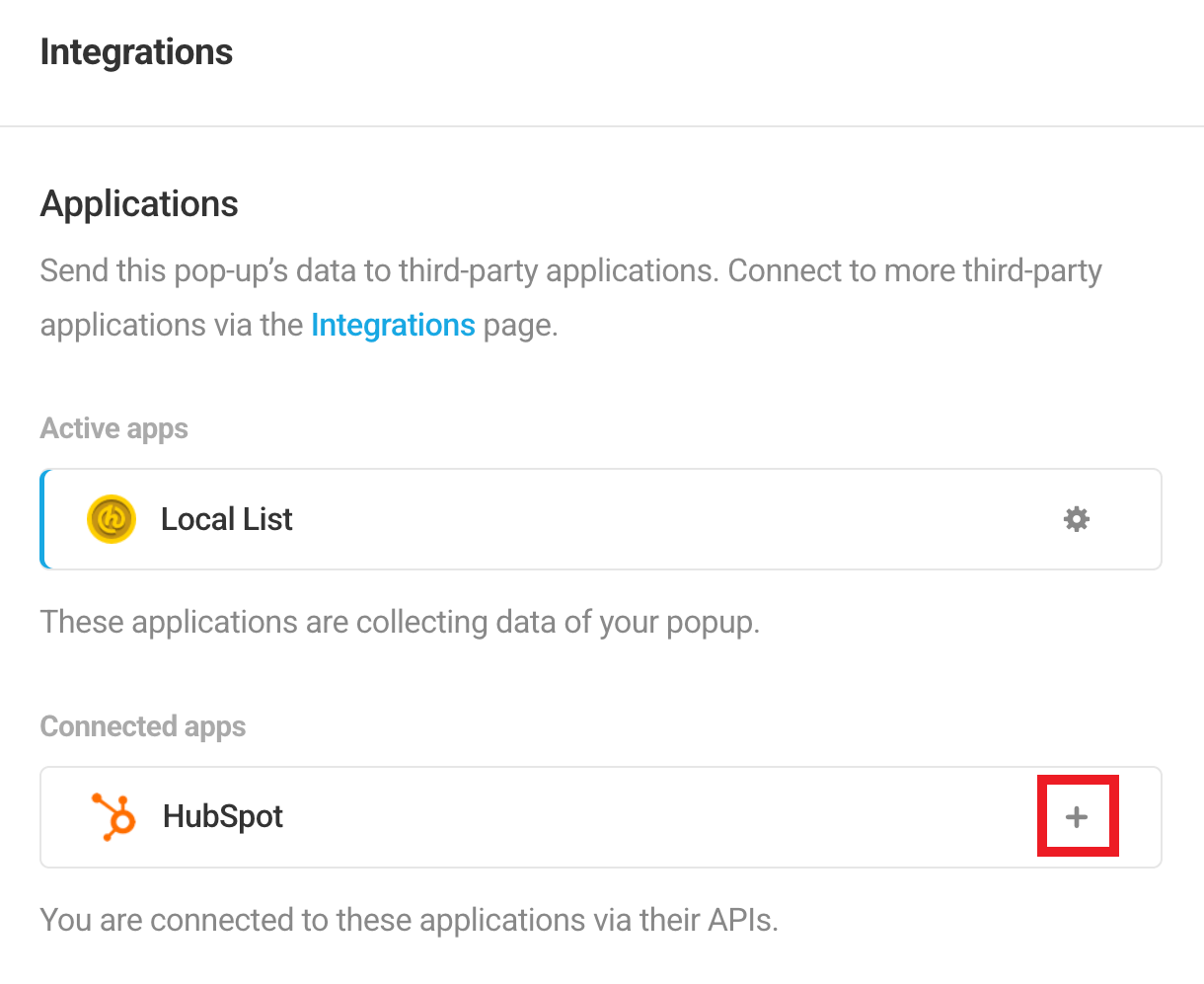Click 'You are connected to these applications' text
1204x984 pixels.
click(410, 921)
